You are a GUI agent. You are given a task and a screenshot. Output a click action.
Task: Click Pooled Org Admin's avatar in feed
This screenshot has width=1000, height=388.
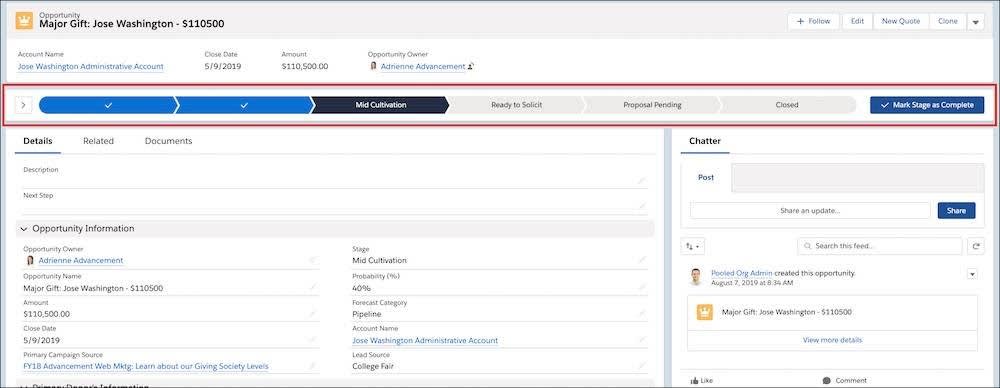click(x=696, y=276)
